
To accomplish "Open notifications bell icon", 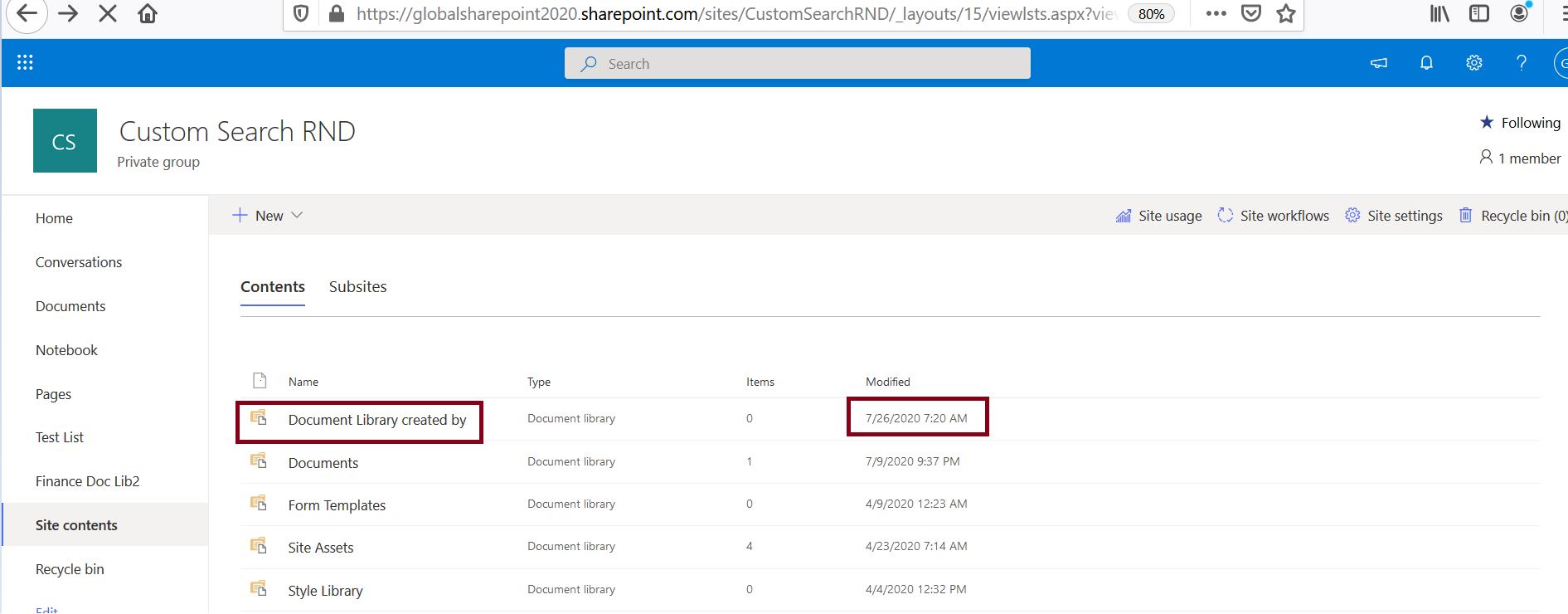I will pyautogui.click(x=1426, y=62).
